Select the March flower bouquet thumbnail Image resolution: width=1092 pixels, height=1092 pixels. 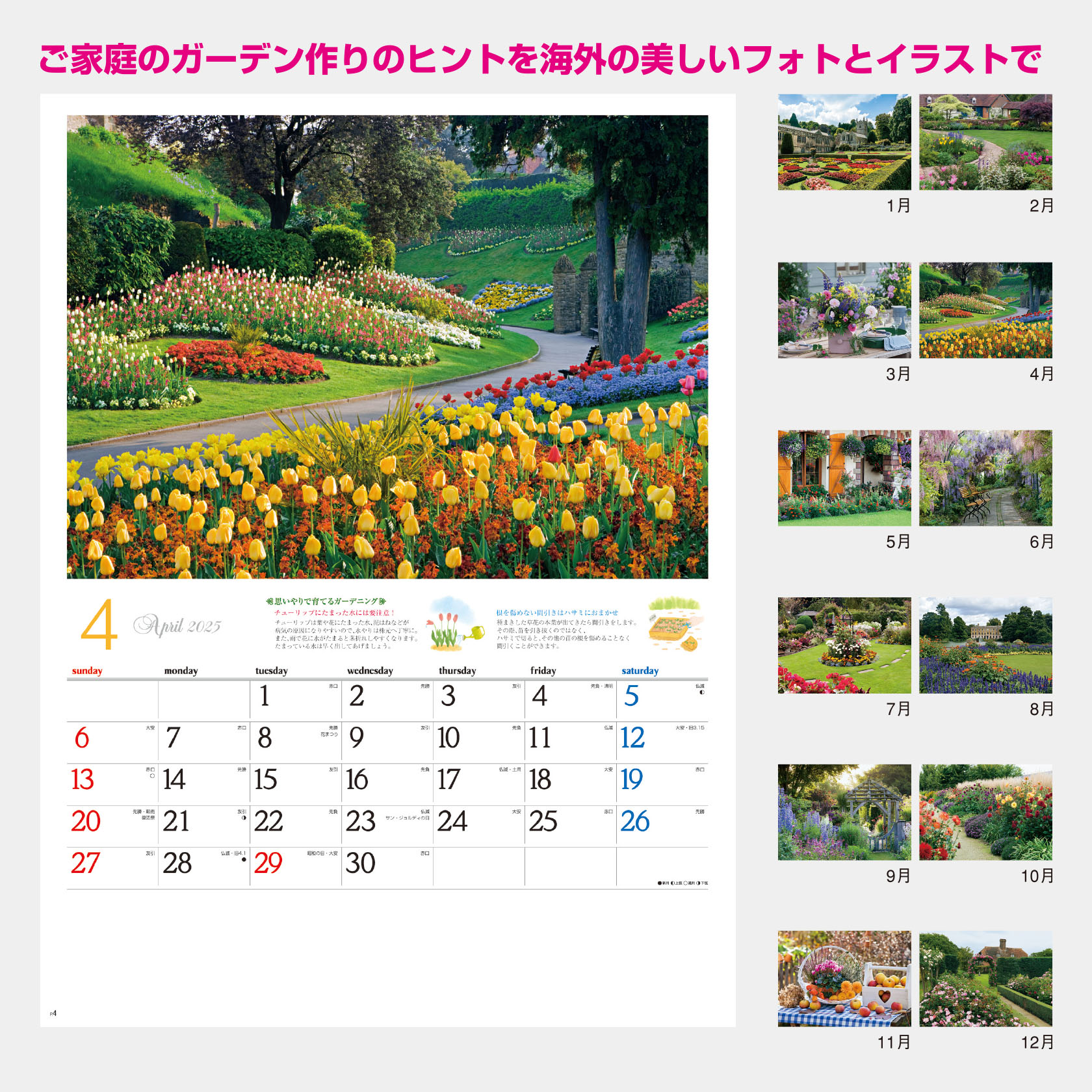pyautogui.click(x=844, y=310)
